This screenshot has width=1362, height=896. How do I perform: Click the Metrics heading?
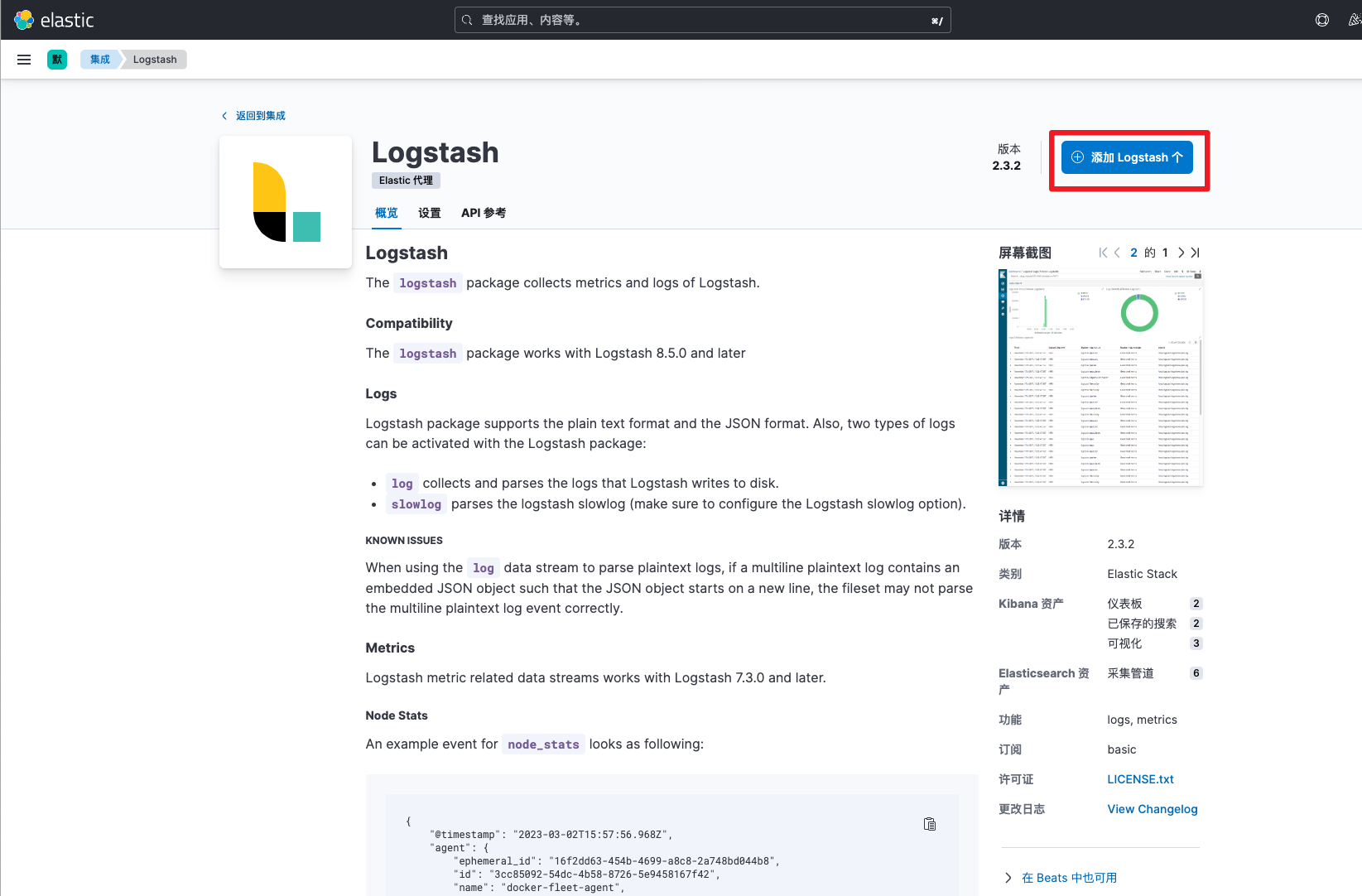click(390, 648)
